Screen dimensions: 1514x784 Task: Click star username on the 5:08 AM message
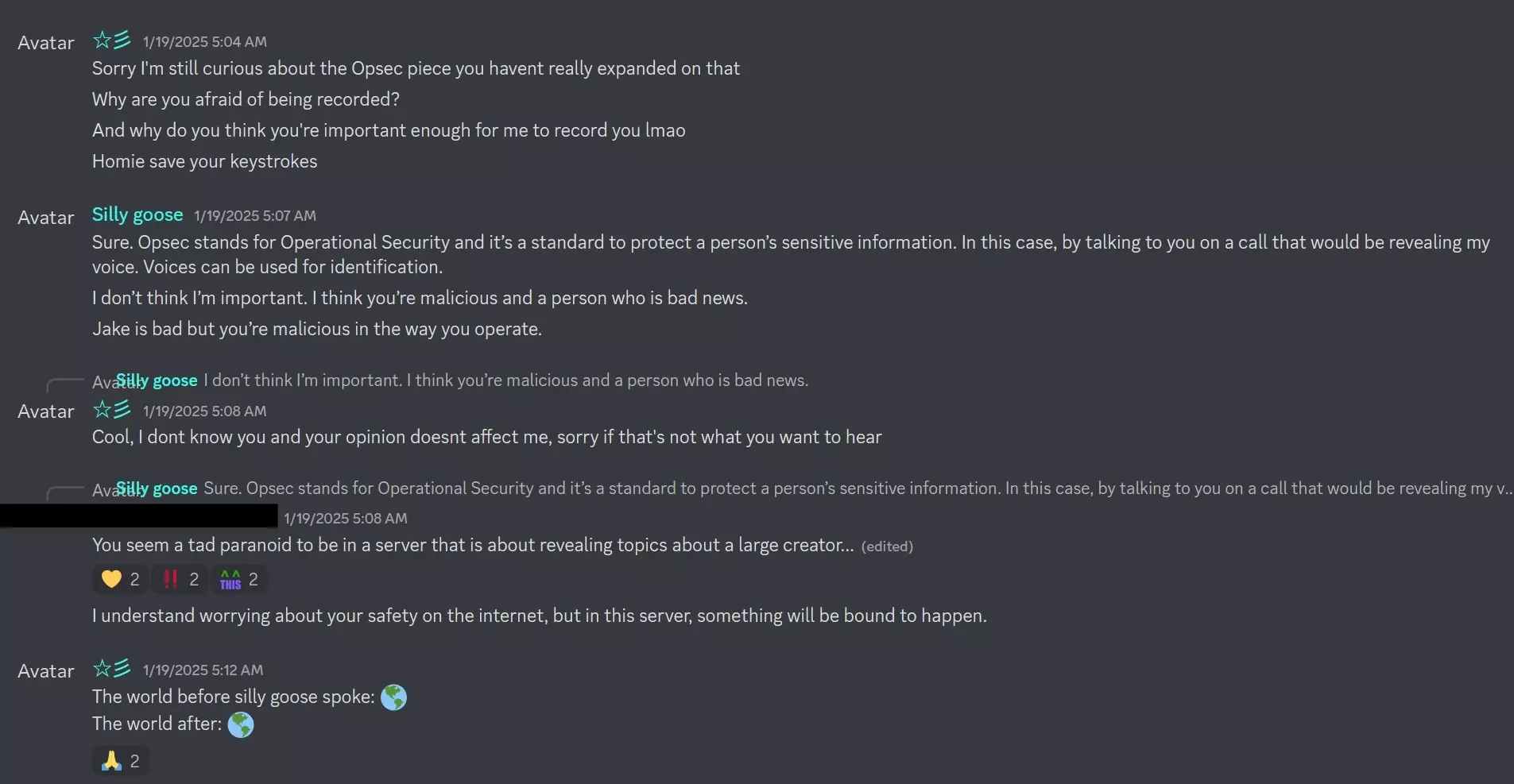tap(111, 410)
